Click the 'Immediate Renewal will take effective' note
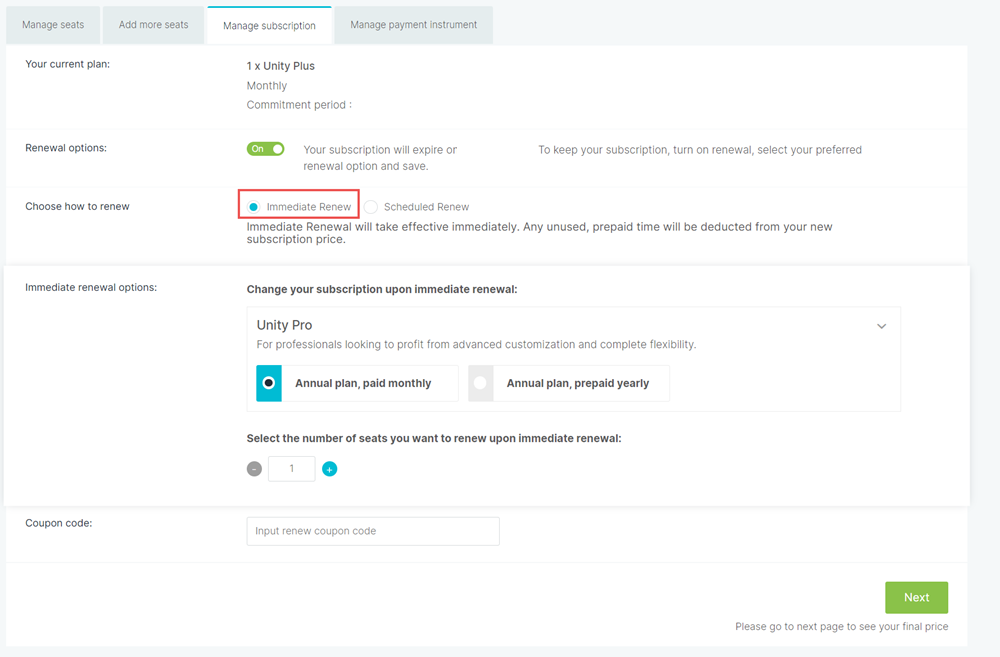Screen dimensions: 1000x657 540,233
